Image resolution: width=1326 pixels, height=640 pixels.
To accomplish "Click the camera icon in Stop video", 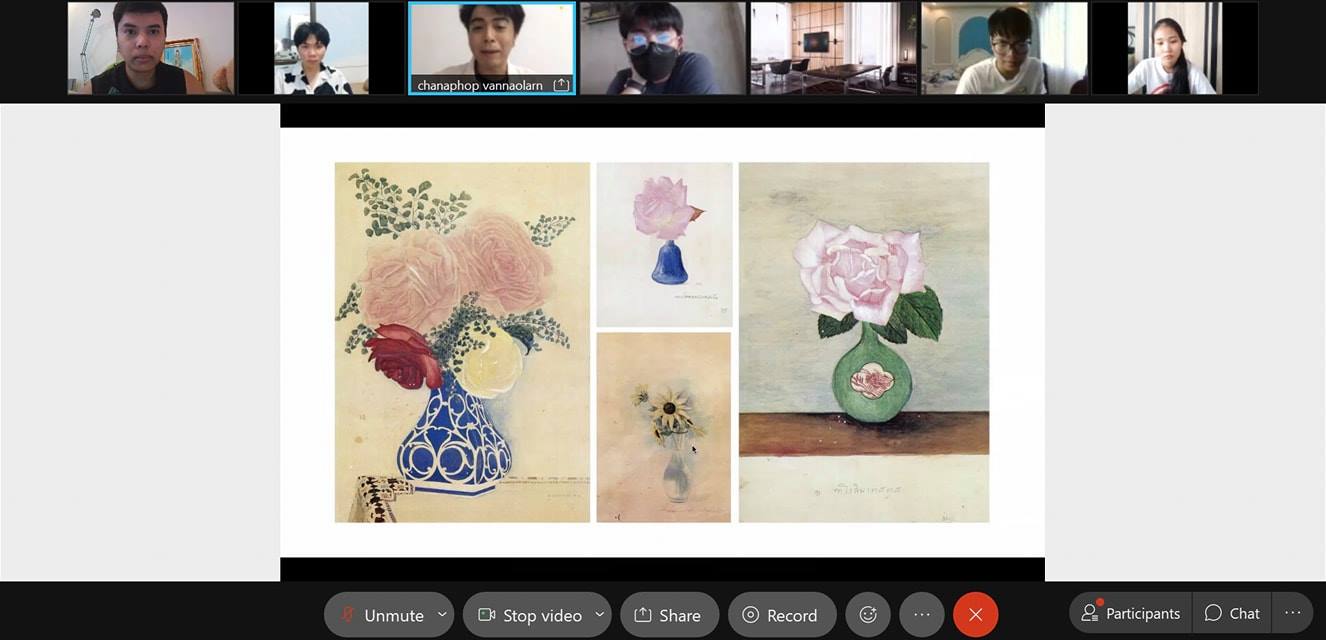I will pos(487,615).
